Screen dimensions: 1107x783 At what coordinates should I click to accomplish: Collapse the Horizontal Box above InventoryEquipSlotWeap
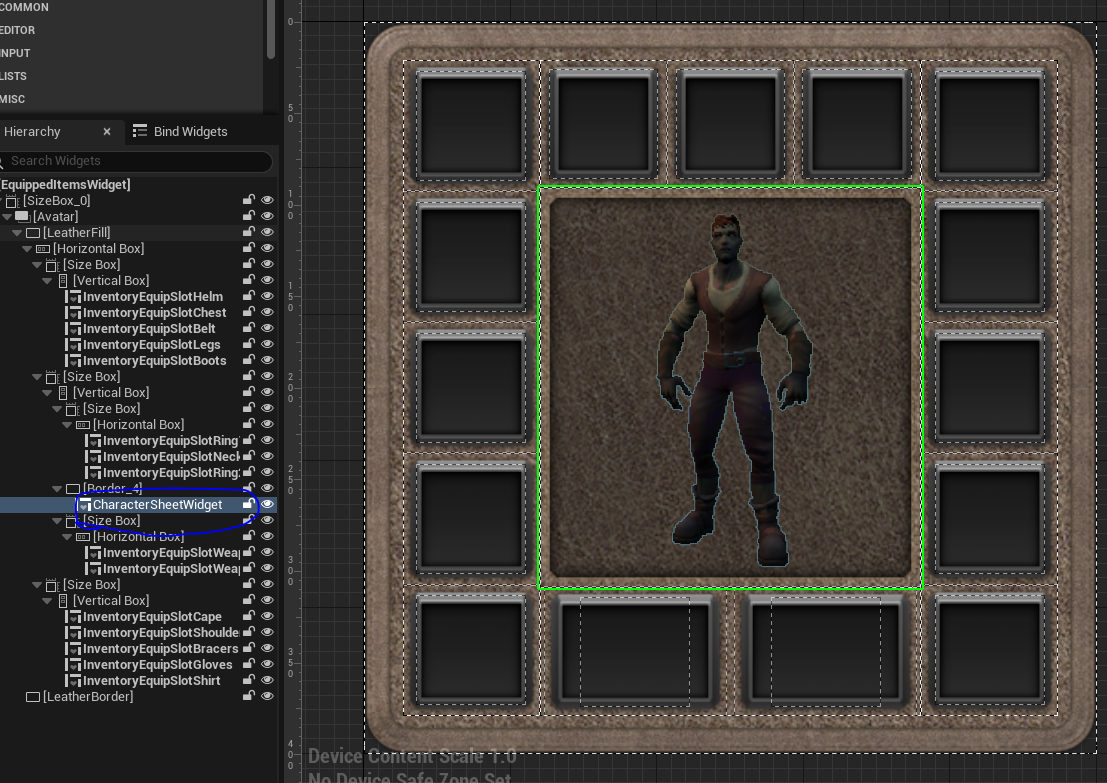[x=66, y=537]
